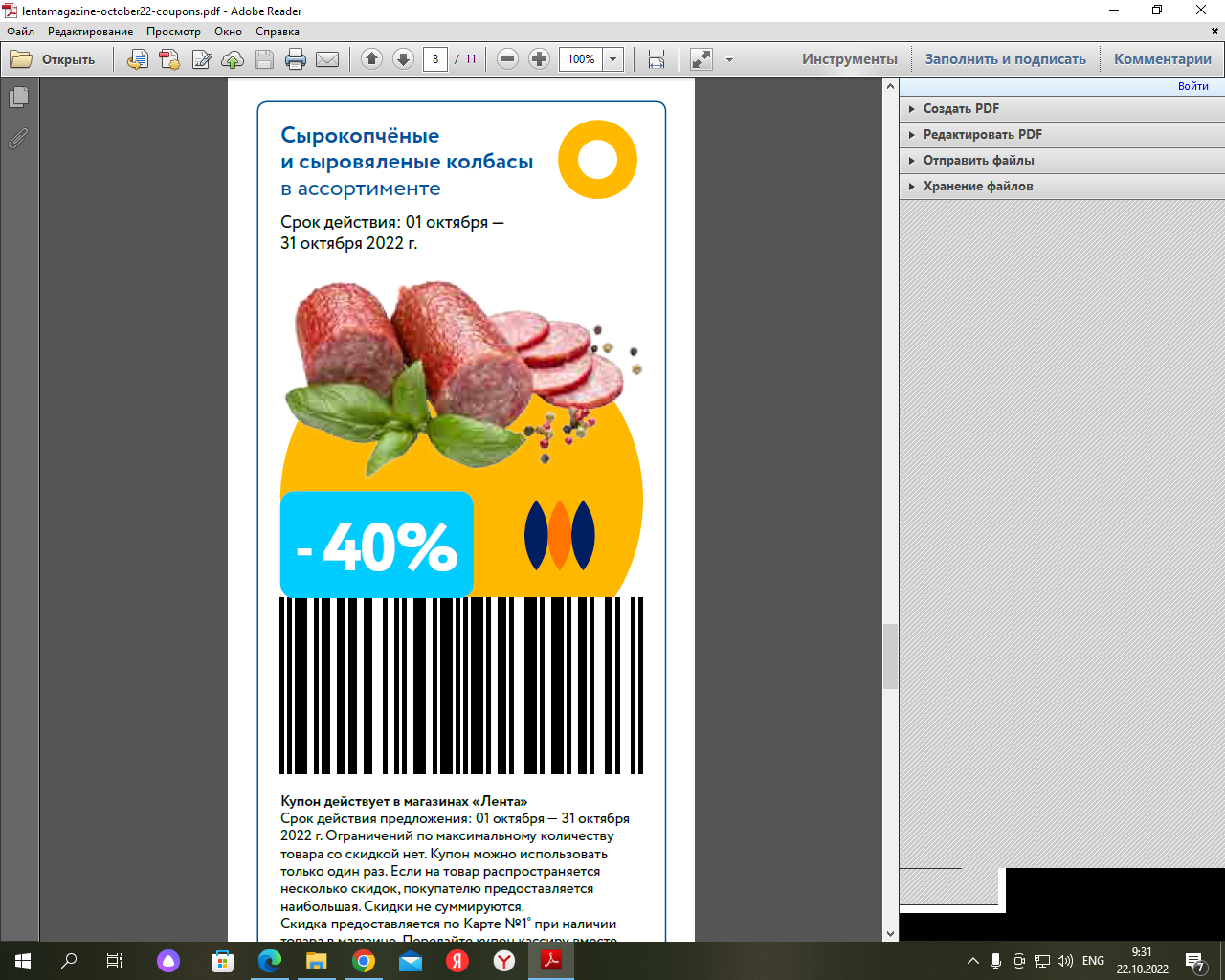Open the Просмотр menu
This screenshot has width=1225, height=980.
tap(174, 32)
